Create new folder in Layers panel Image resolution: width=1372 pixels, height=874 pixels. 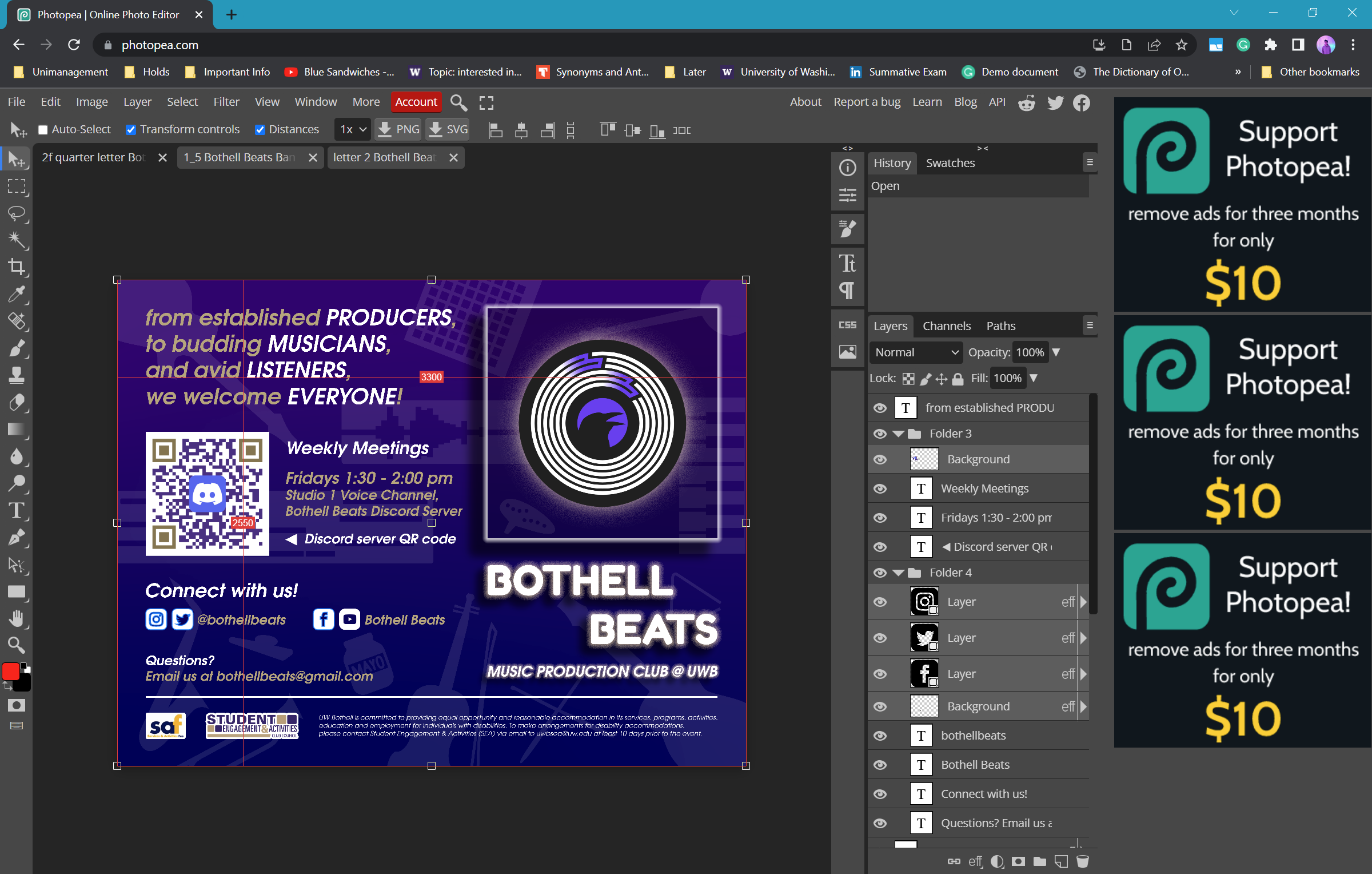pyautogui.click(x=1040, y=861)
